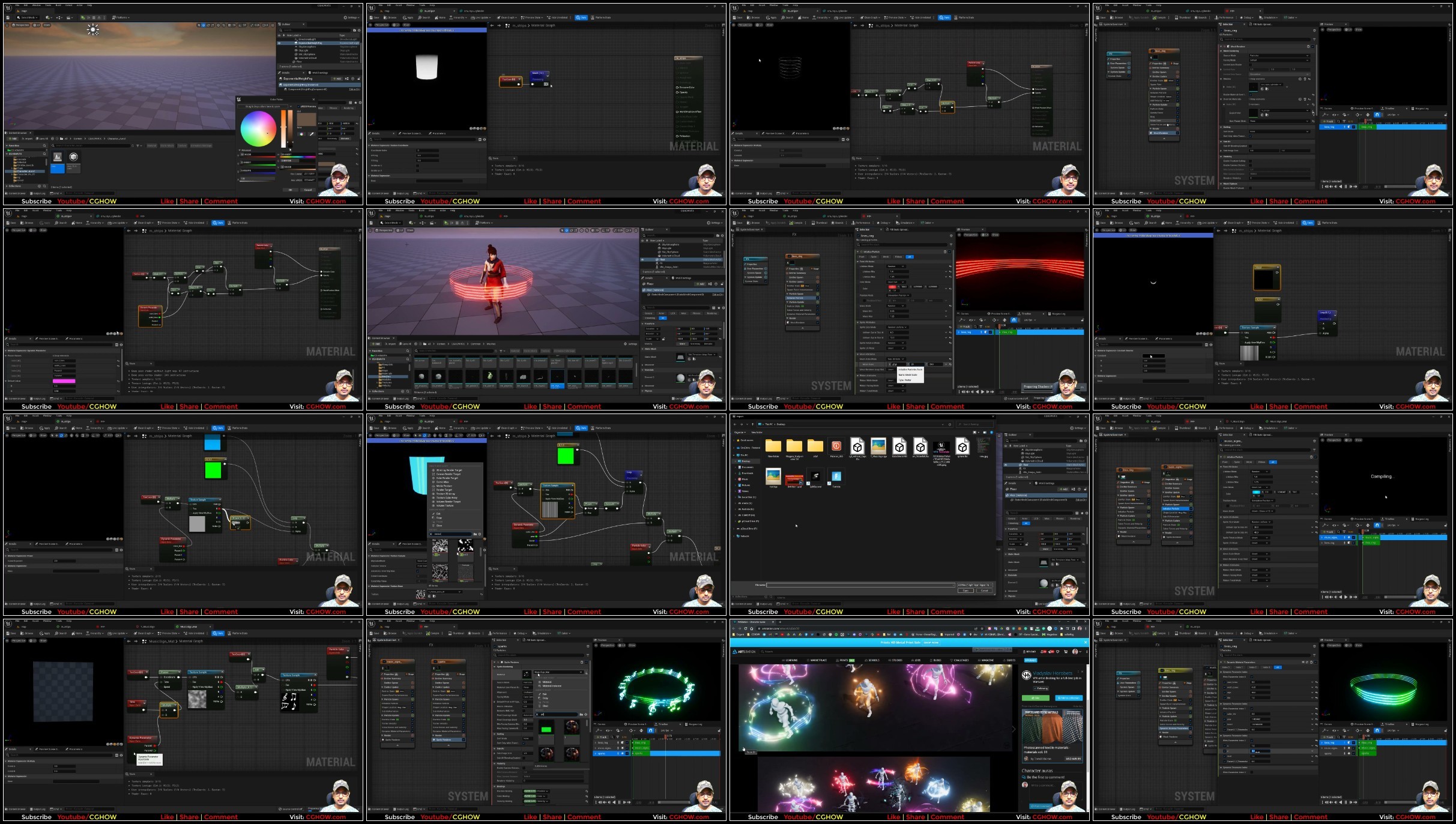Click Import in Content Browser beside the Color Picker
The height and width of the screenshot is (824, 1456).
point(27,139)
